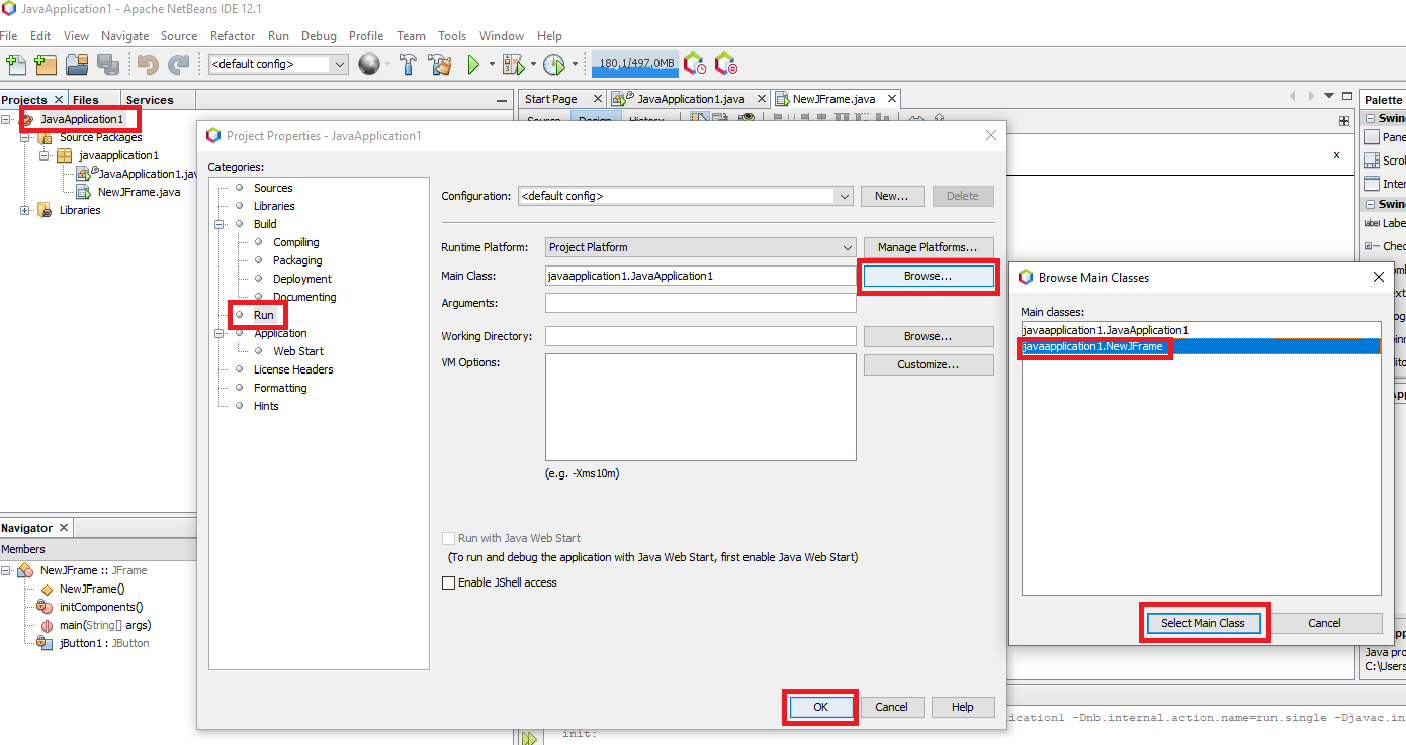The image size is (1406, 745).
Task: Open the Debug Project dropdown arrow
Action: pyautogui.click(x=534, y=65)
